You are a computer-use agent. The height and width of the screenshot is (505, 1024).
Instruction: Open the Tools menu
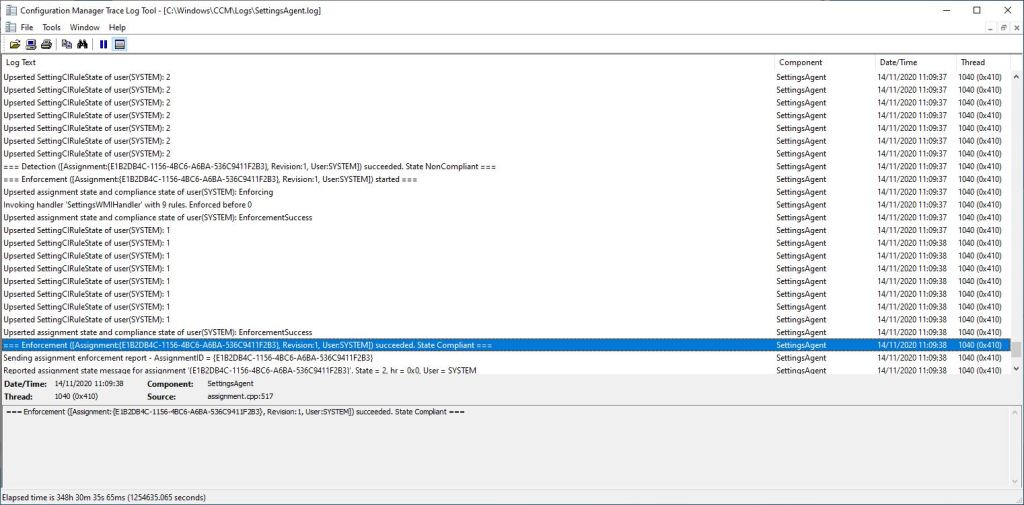point(51,27)
